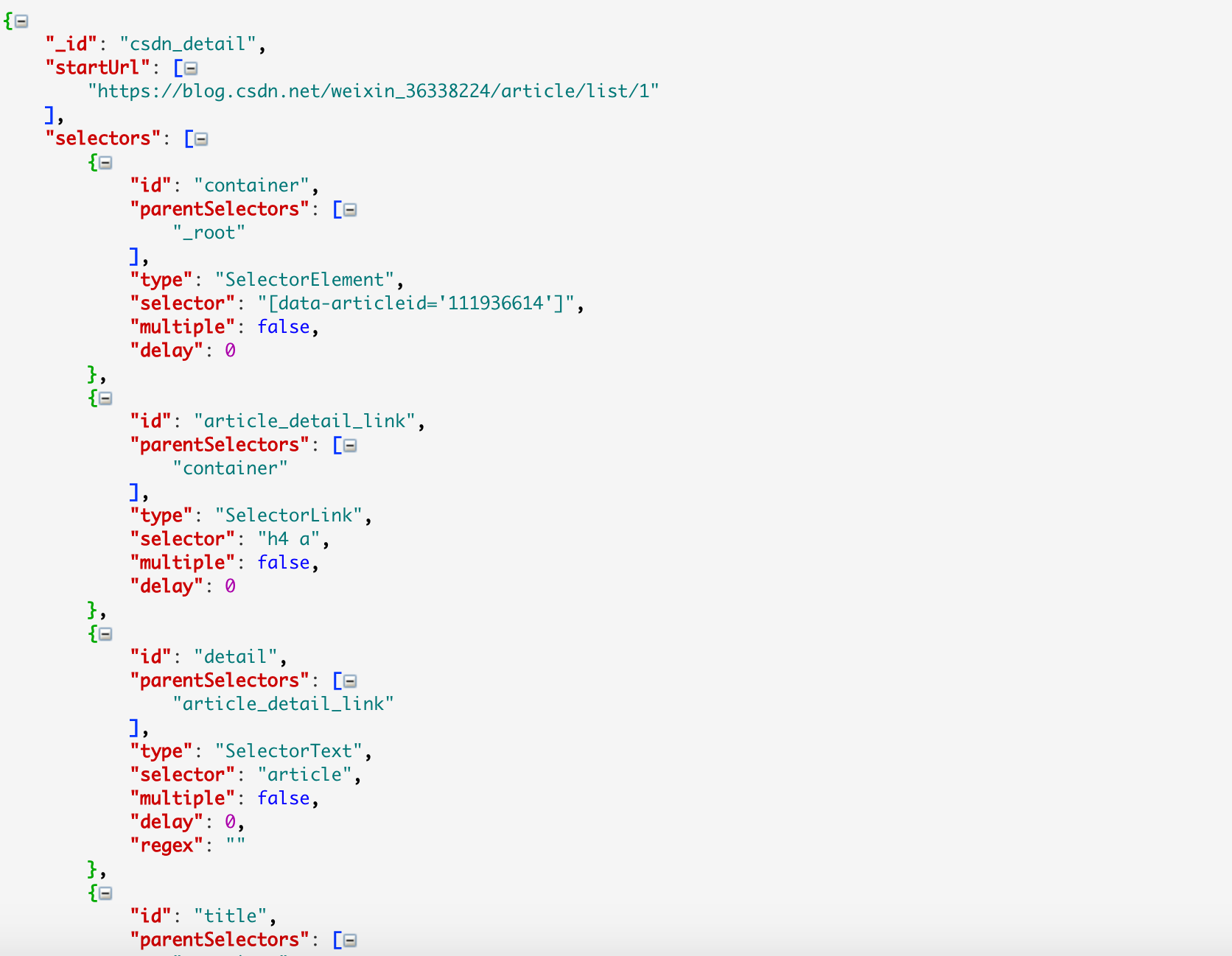Click the data-articleid selector value
The width and height of the screenshot is (1232, 956).
416,303
